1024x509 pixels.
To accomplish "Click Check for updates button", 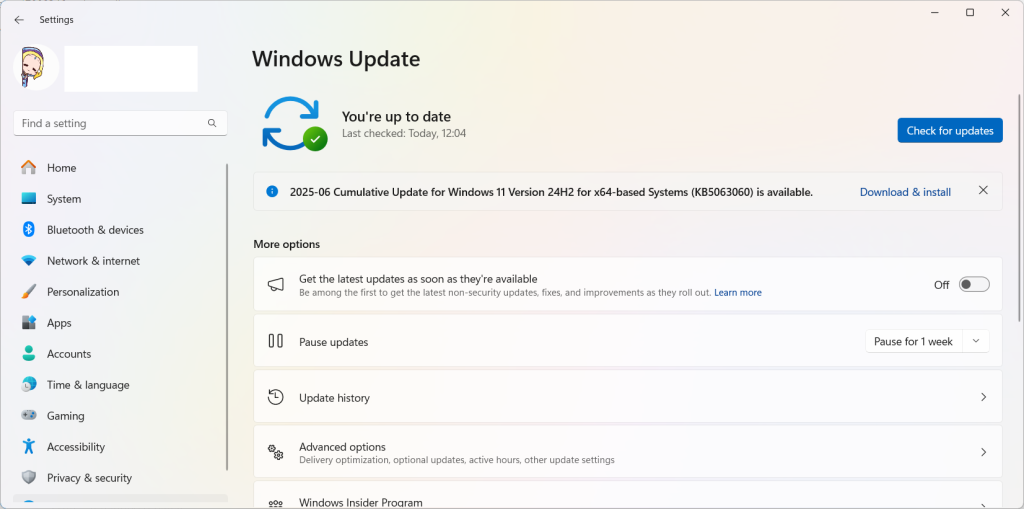I will click(950, 131).
